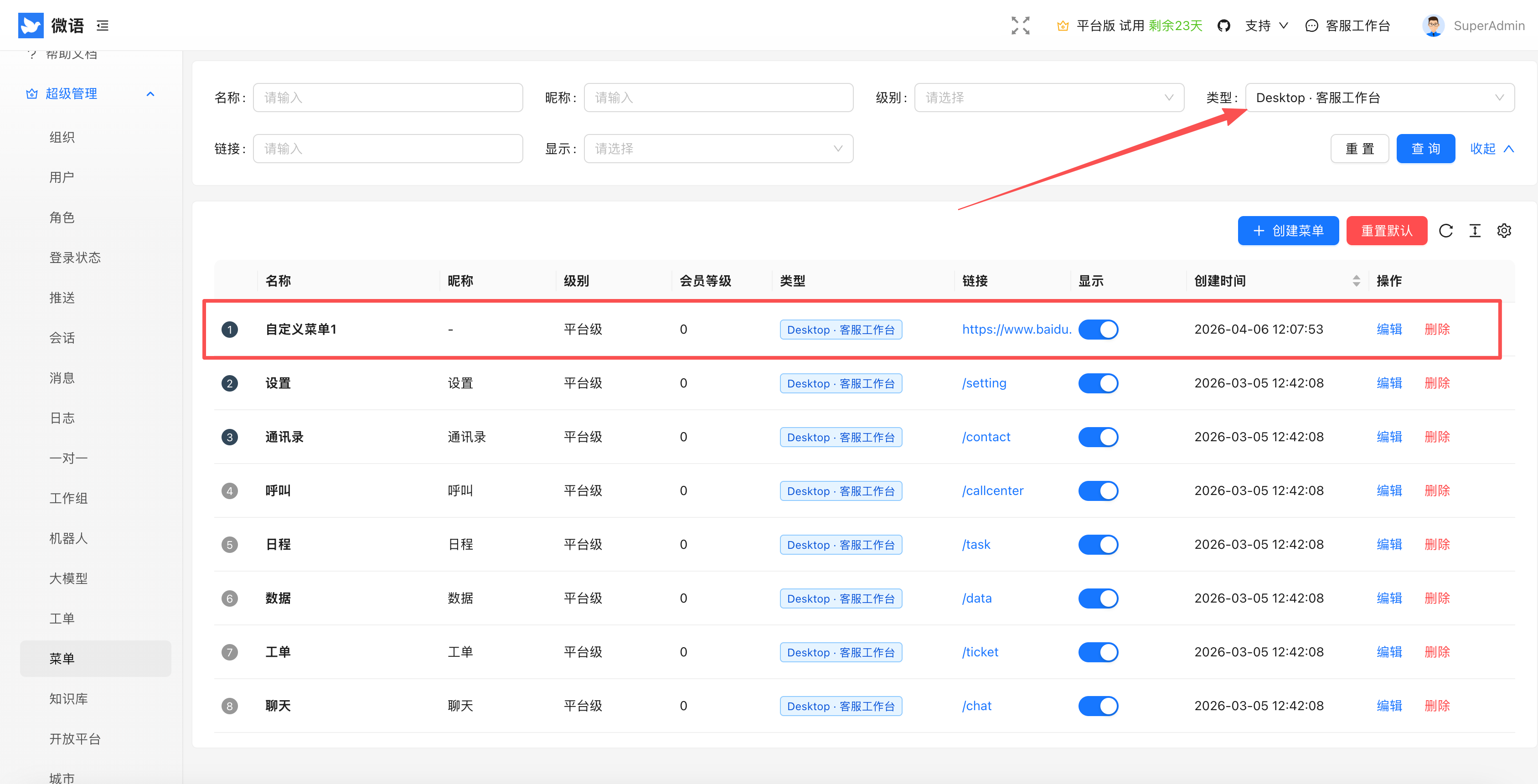
Task: Enter fullscreen mode via the expand icon
Action: click(1020, 26)
